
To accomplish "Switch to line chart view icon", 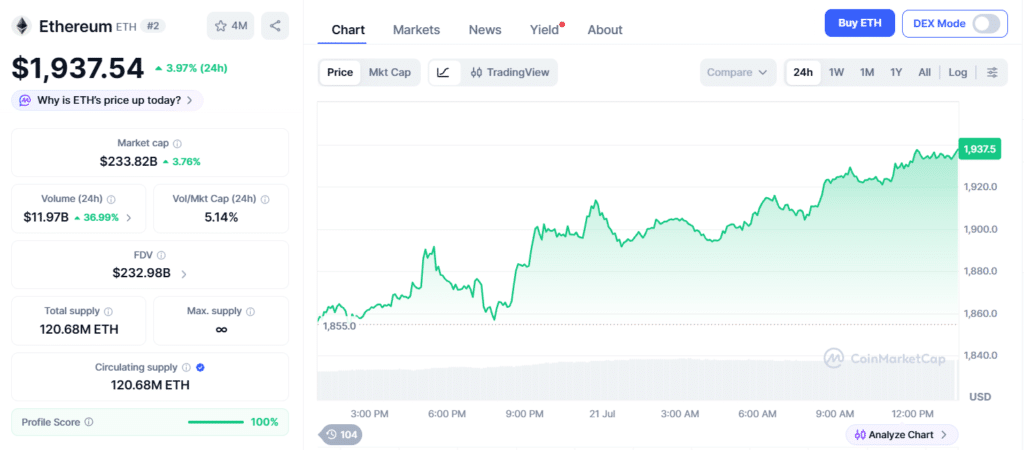I will 443,72.
